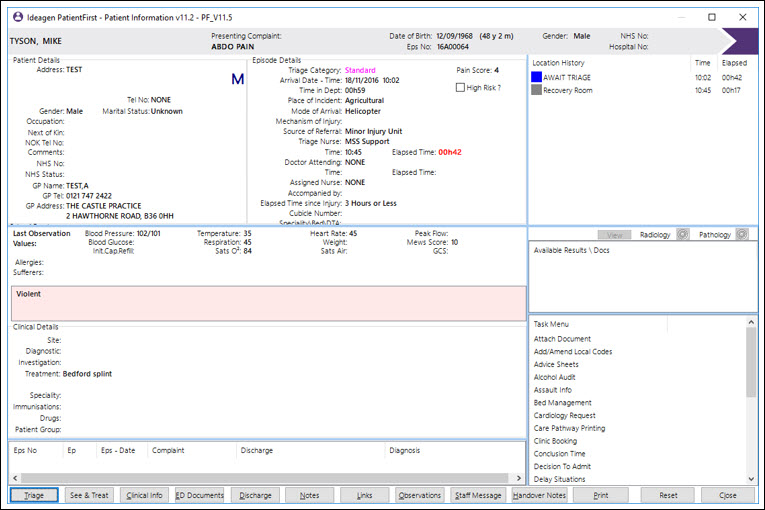The width and height of the screenshot is (765, 510).
Task: Open Bed Management task
Action: 562,402
